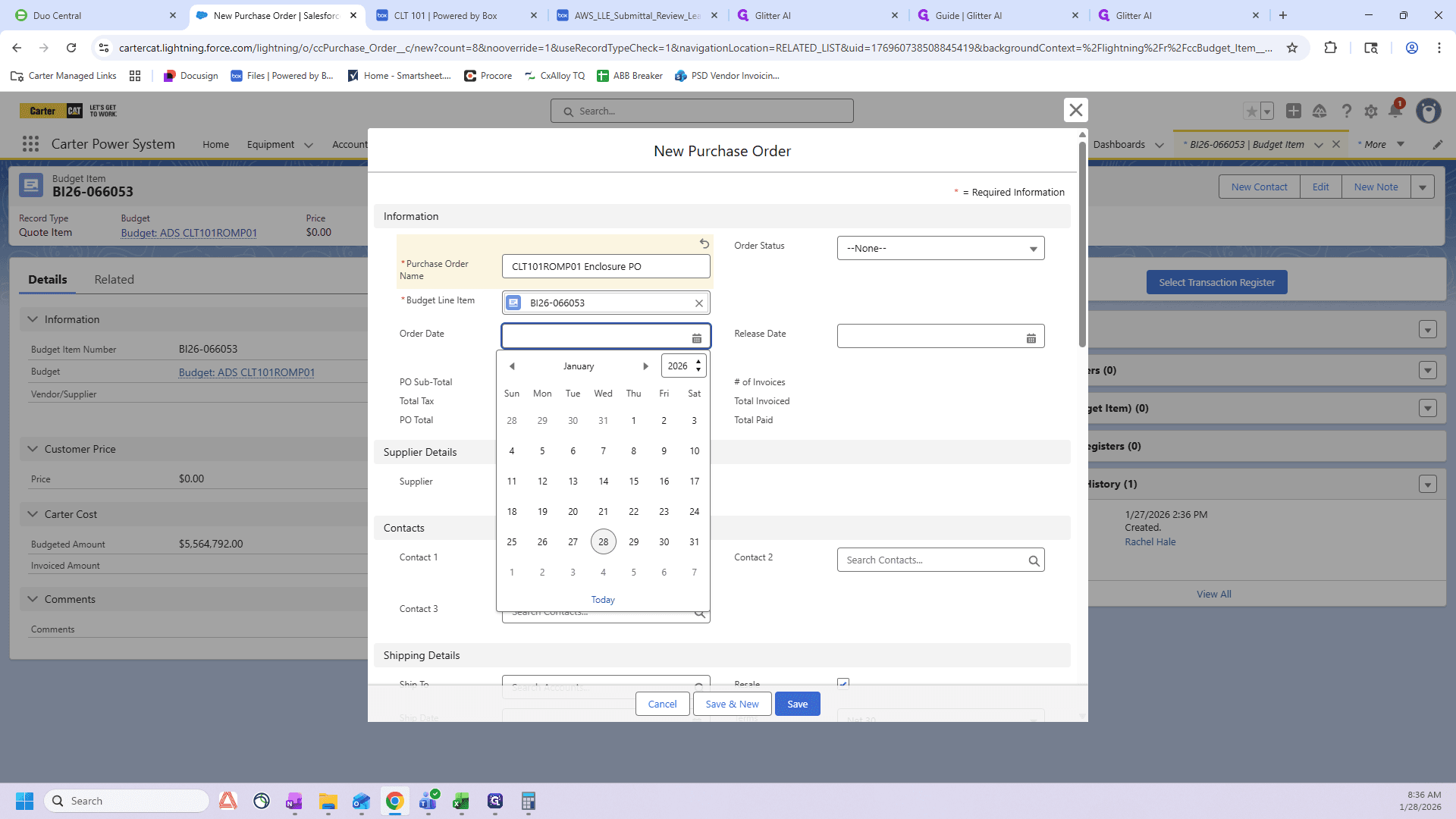1456x819 pixels.
Task: Open the App Launcher grid icon
Action: coord(30,144)
